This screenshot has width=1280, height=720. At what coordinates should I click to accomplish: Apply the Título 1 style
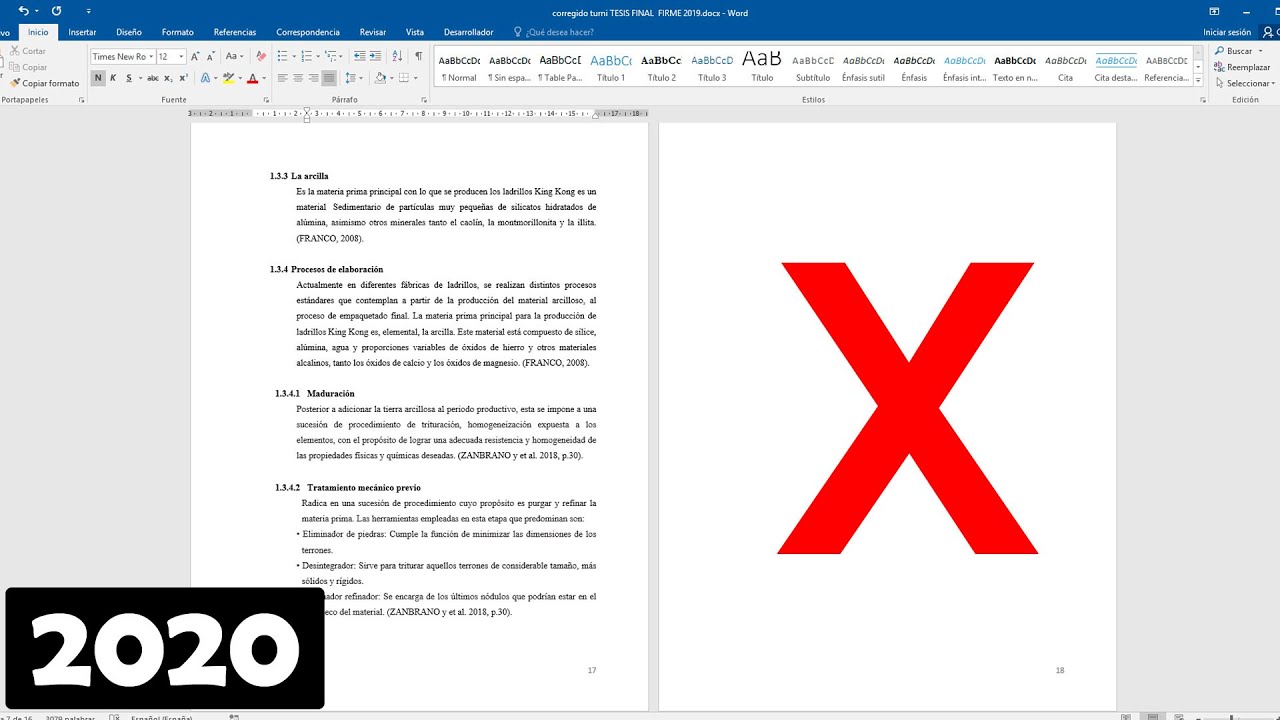click(x=611, y=67)
